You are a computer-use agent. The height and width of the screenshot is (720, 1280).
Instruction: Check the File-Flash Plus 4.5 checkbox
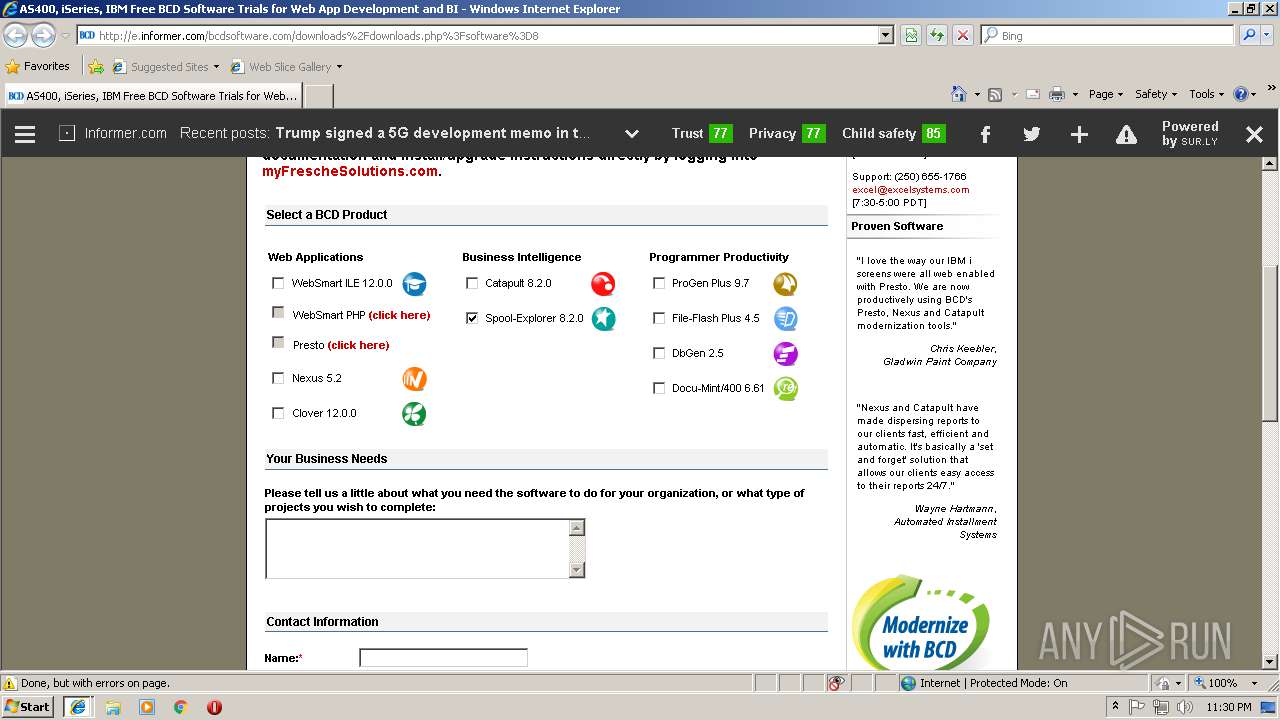coord(659,318)
